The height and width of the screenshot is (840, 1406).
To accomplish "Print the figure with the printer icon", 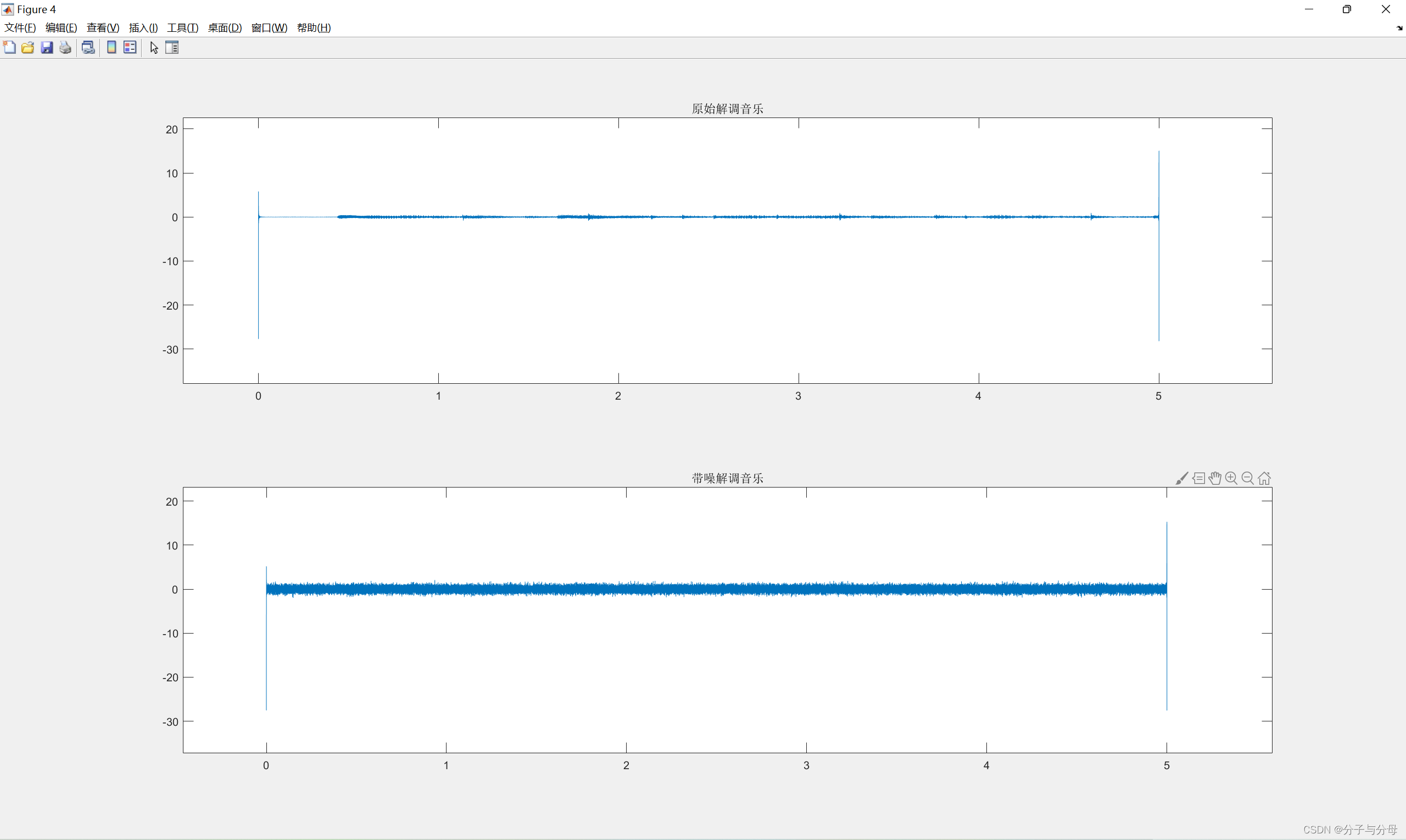I will (66, 48).
